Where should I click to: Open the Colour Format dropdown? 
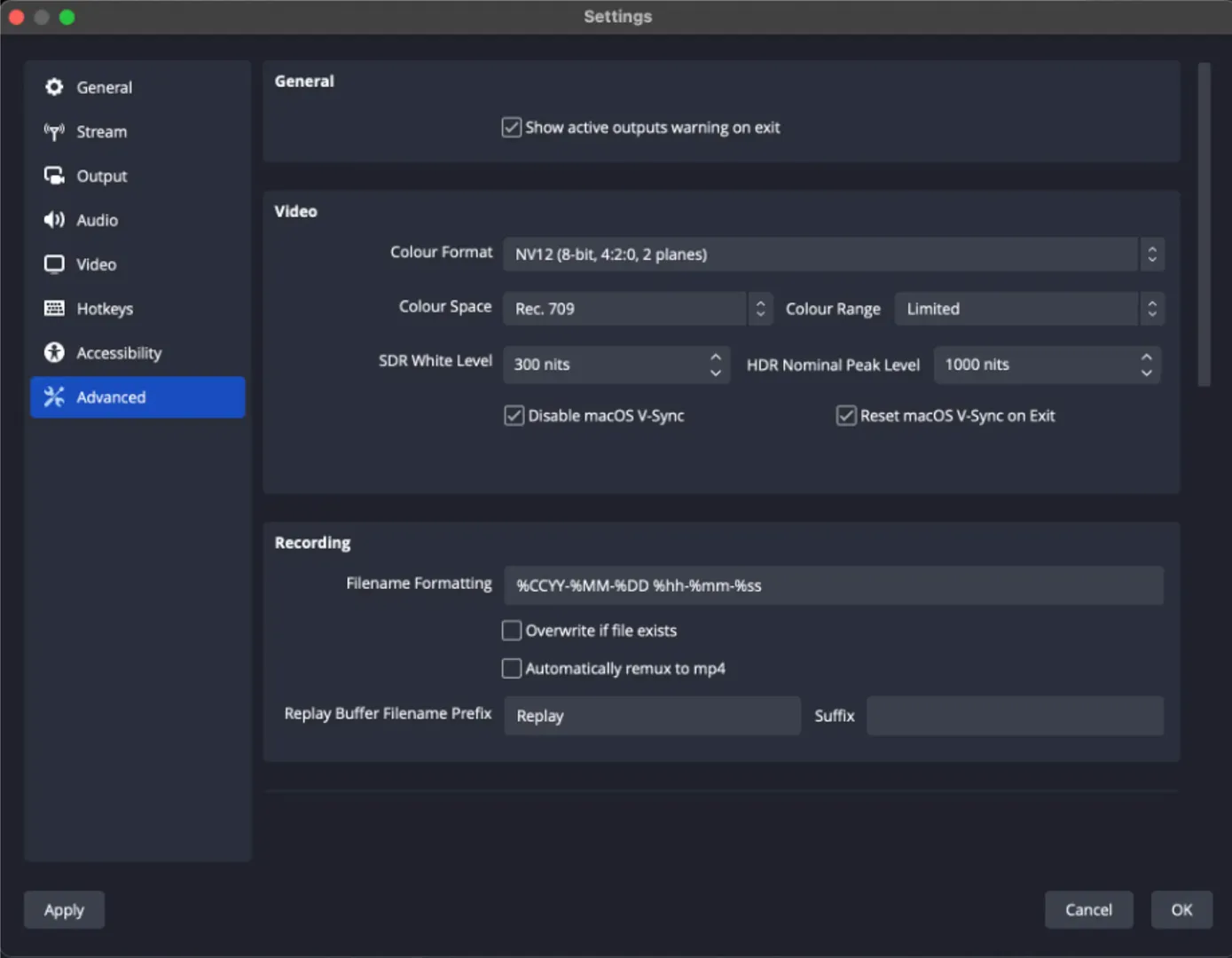(x=834, y=255)
